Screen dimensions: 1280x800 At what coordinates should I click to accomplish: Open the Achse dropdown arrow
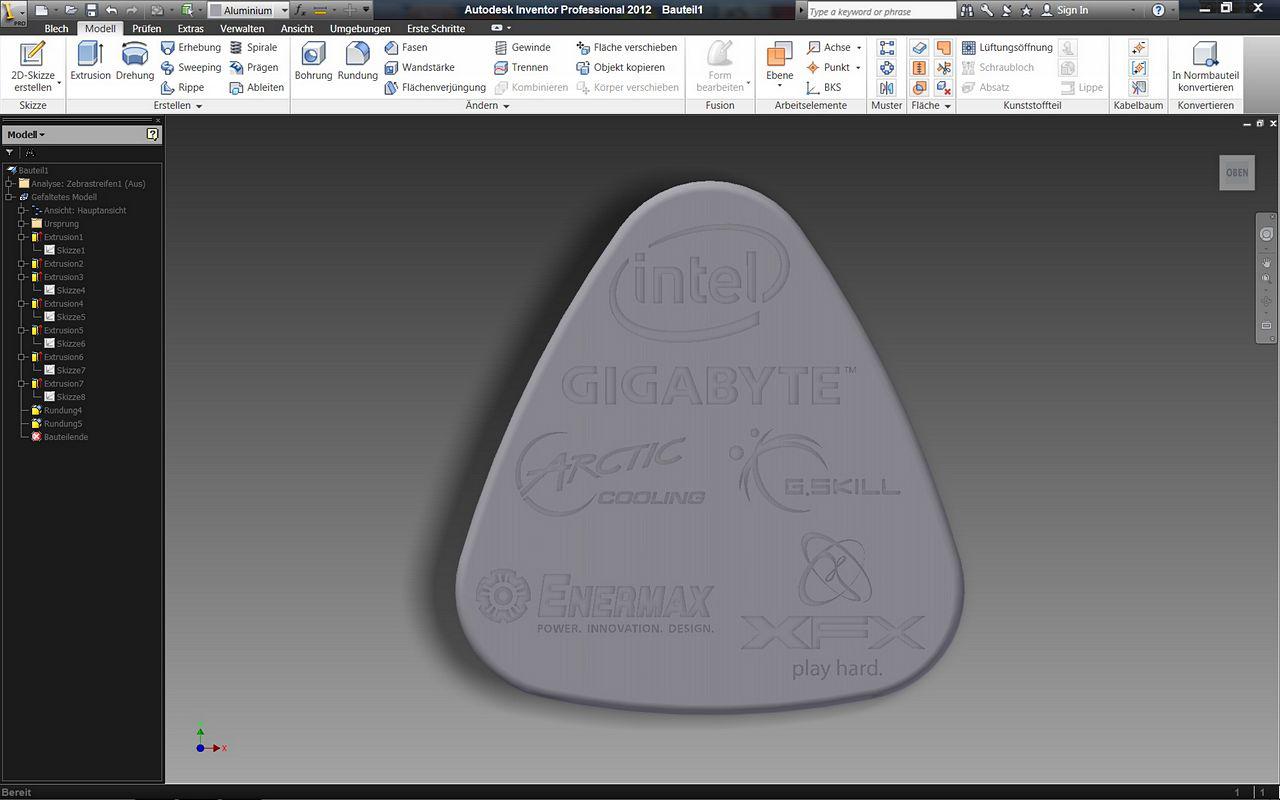pos(858,47)
